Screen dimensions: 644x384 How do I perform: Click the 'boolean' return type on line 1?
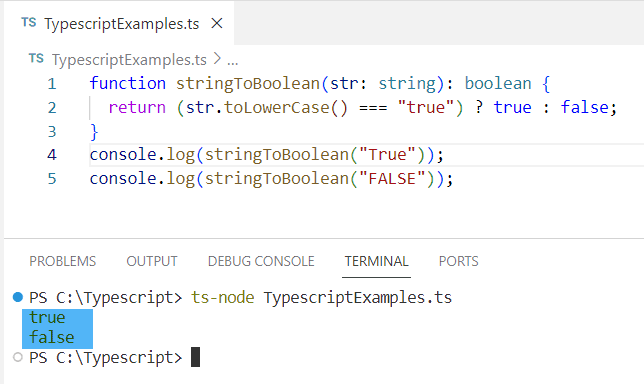(x=498, y=83)
